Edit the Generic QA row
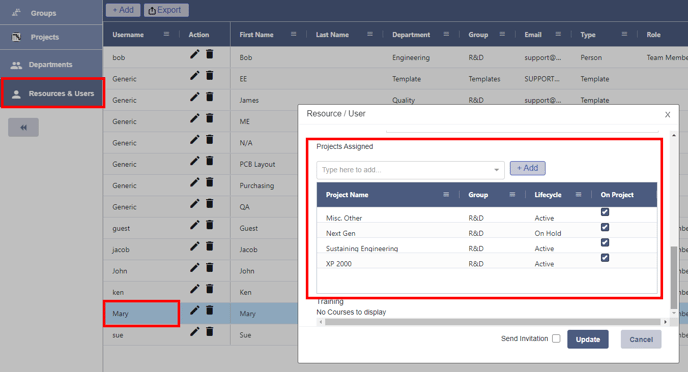 (x=194, y=204)
